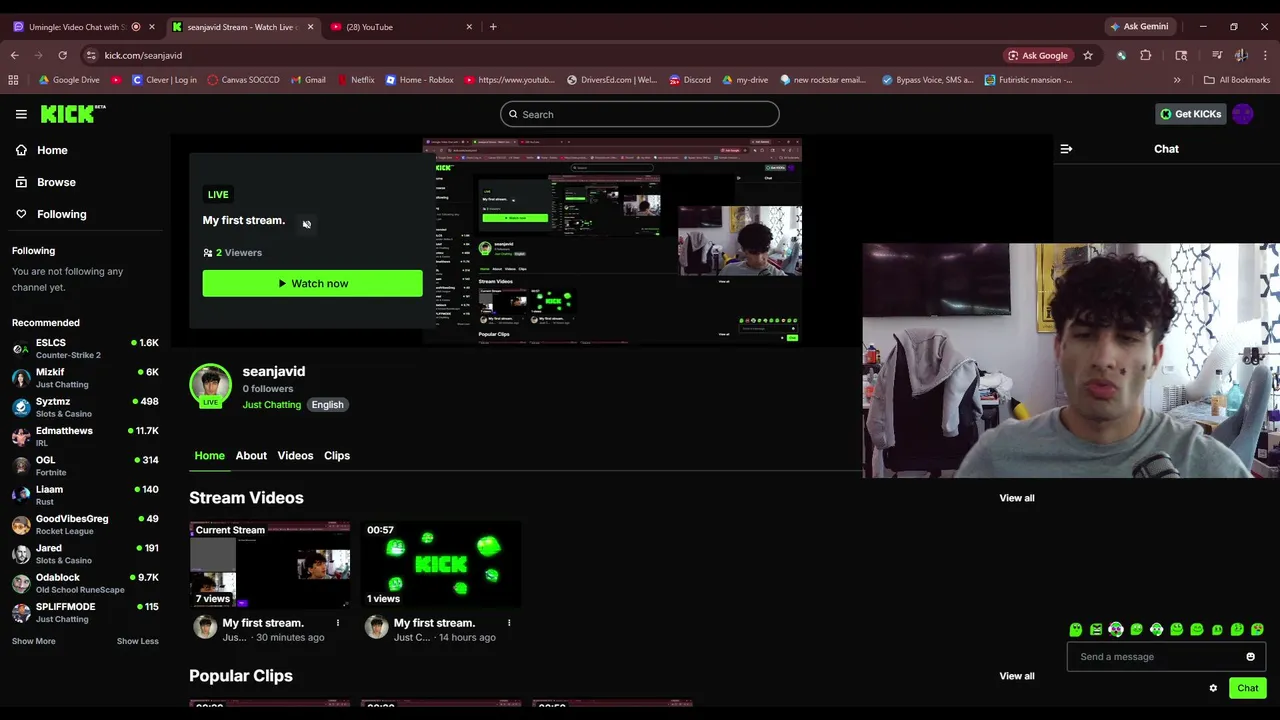This screenshot has height=720, width=1280.
Task: Click the English language tag
Action: click(x=327, y=405)
